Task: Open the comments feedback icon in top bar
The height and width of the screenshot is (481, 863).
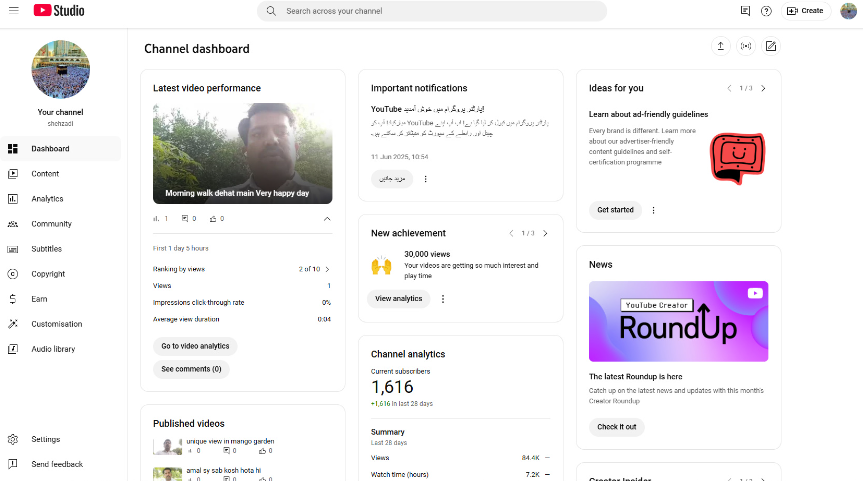Action: tap(745, 10)
